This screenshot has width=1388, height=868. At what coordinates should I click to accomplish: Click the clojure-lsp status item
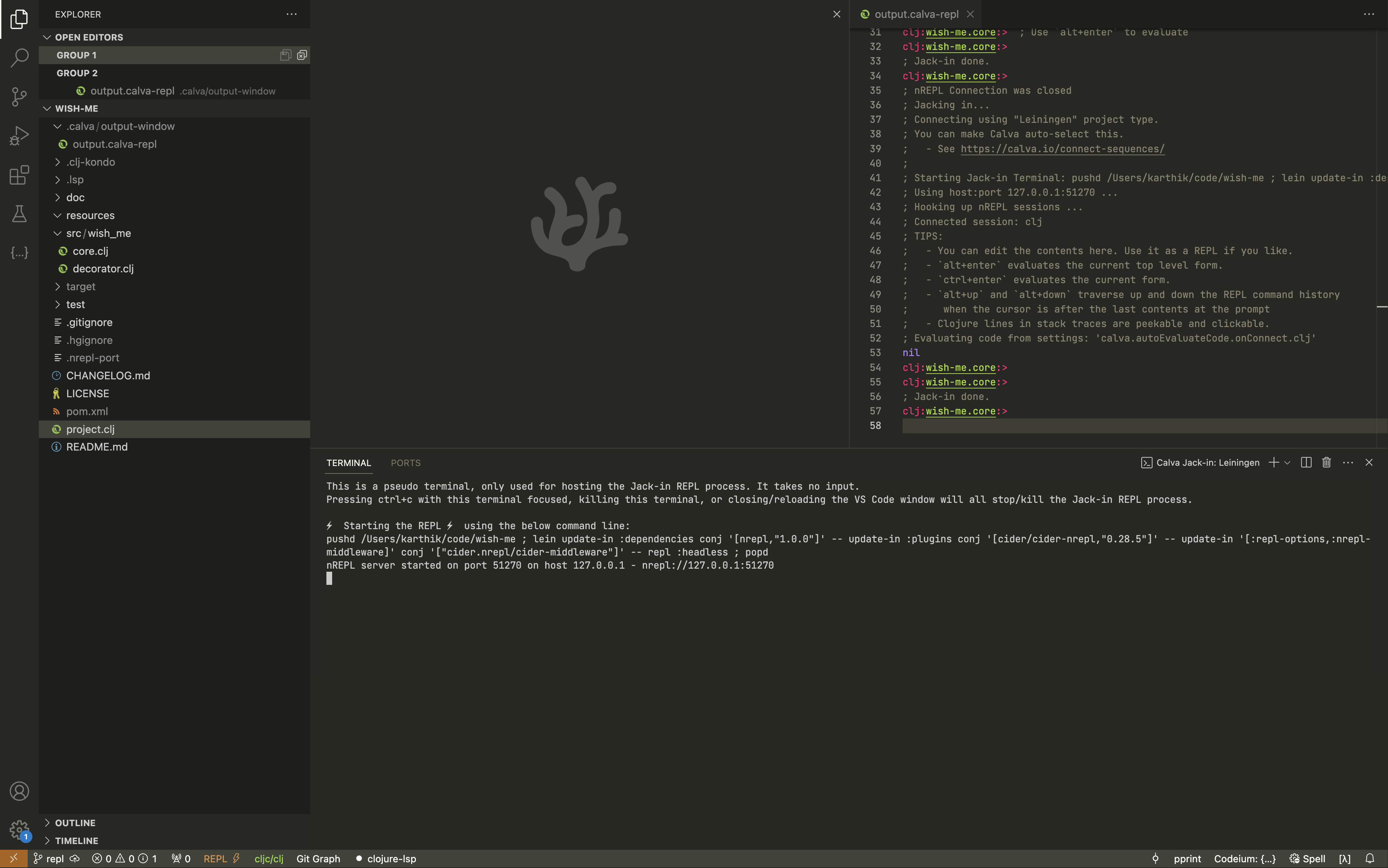(386, 859)
